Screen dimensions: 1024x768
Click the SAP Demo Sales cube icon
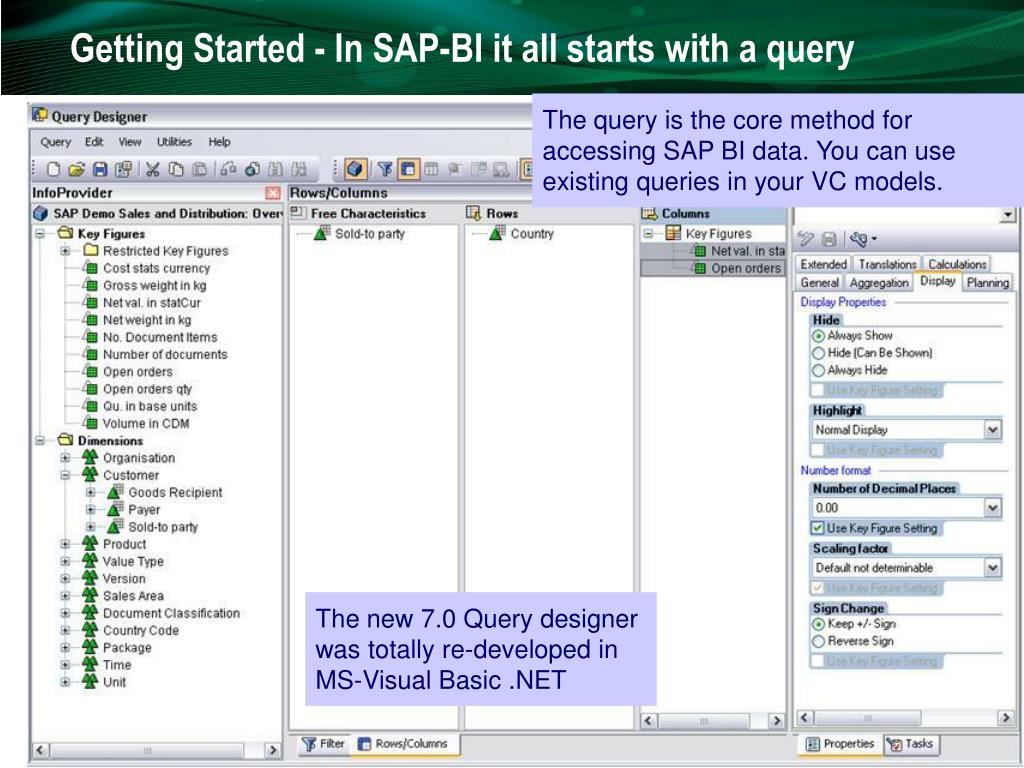pos(40,214)
